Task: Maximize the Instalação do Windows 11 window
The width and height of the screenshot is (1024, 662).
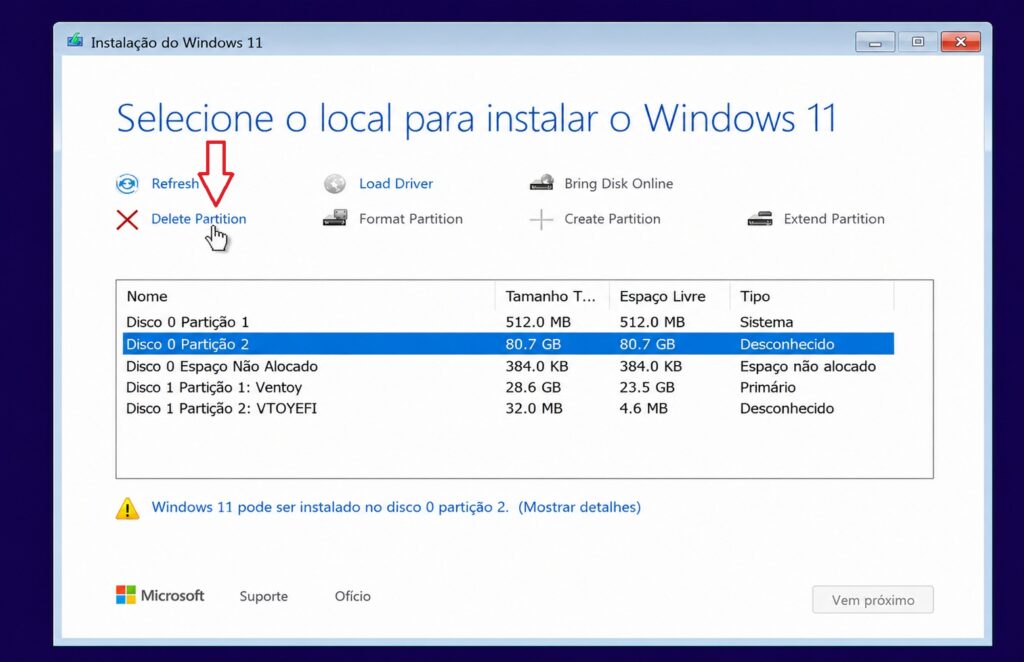Action: 918,42
